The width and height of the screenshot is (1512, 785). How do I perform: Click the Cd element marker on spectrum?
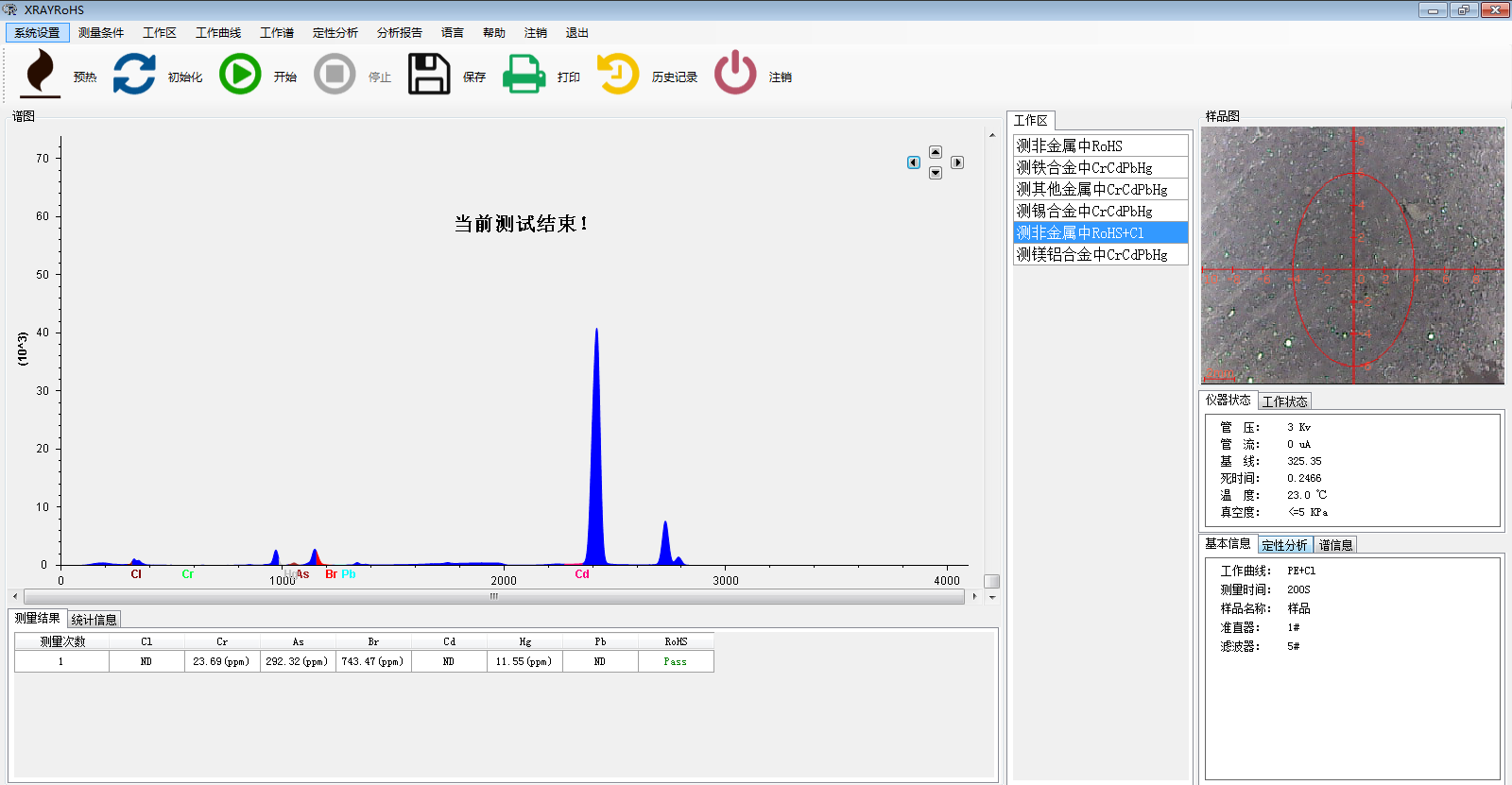click(x=582, y=574)
